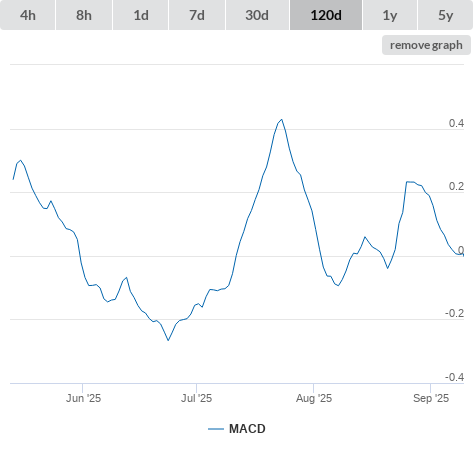474x455 pixels.
Task: Click the 0.4 y-axis value
Action: click(x=456, y=123)
